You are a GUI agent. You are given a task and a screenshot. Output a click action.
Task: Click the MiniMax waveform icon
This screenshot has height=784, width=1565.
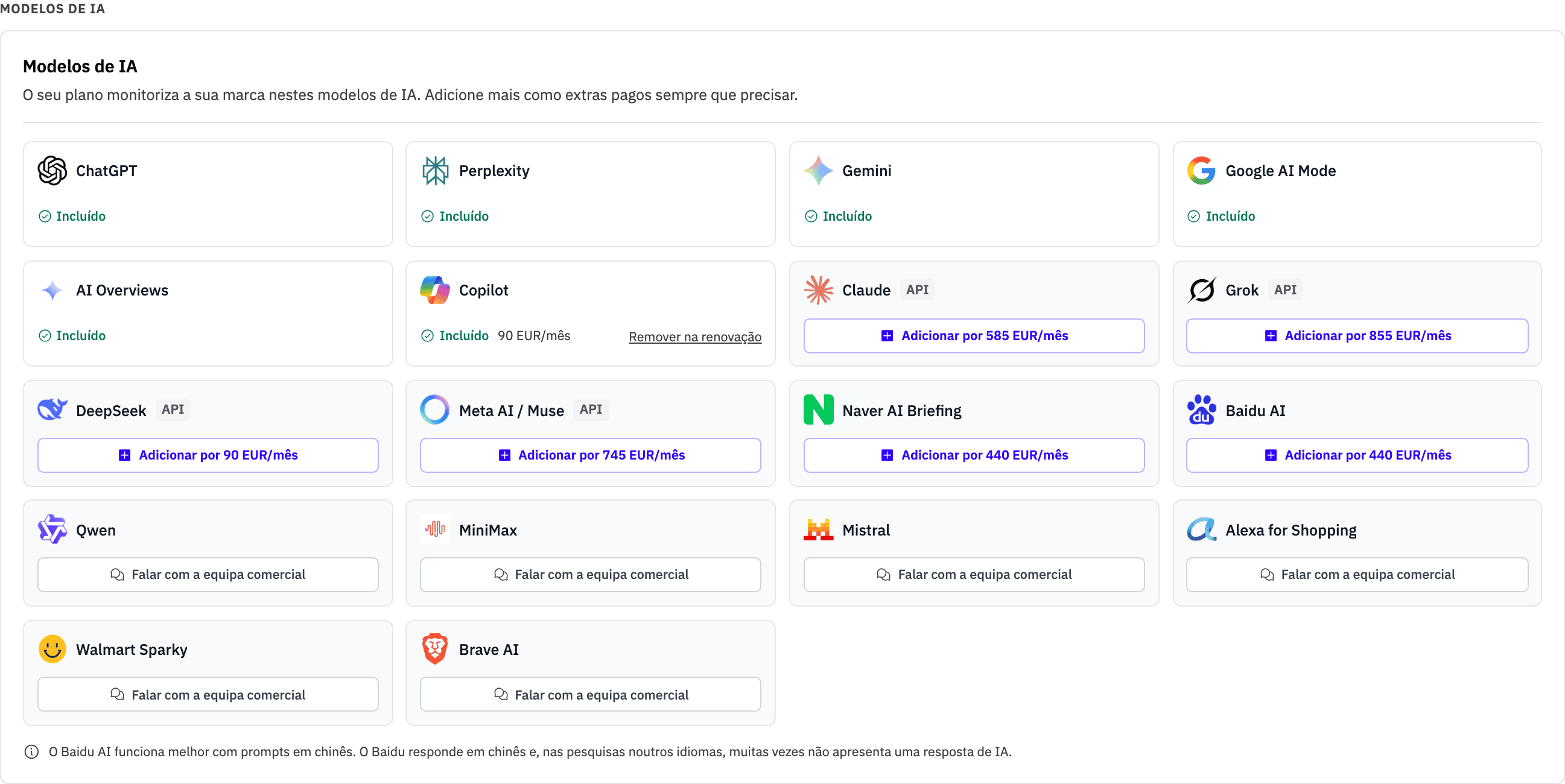tap(435, 530)
